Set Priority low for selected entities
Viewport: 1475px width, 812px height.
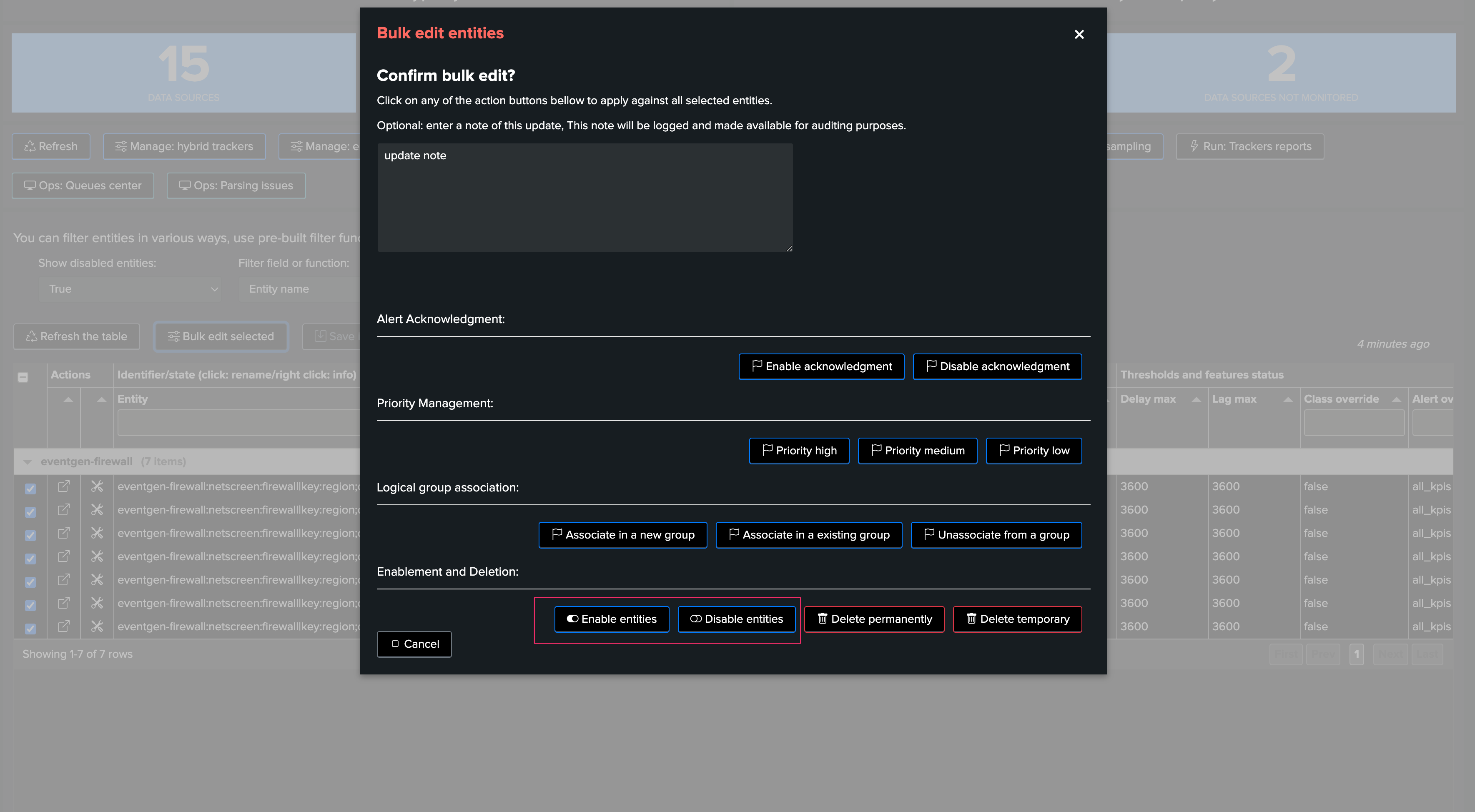pos(1034,451)
